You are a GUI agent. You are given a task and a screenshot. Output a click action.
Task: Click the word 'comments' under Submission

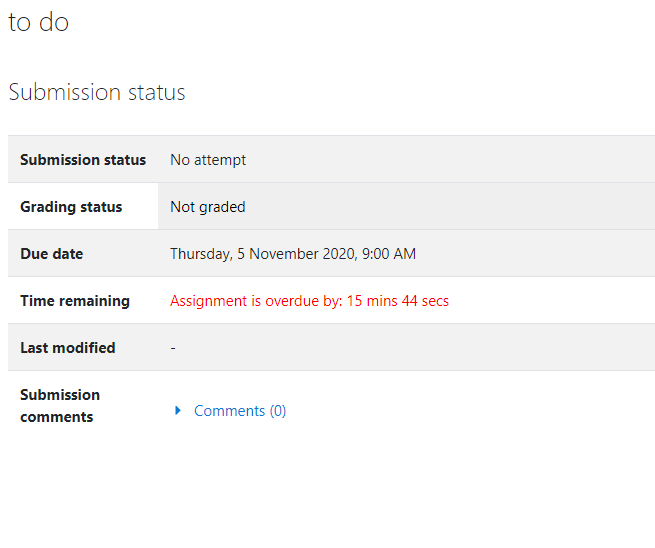pyautogui.click(x=57, y=417)
